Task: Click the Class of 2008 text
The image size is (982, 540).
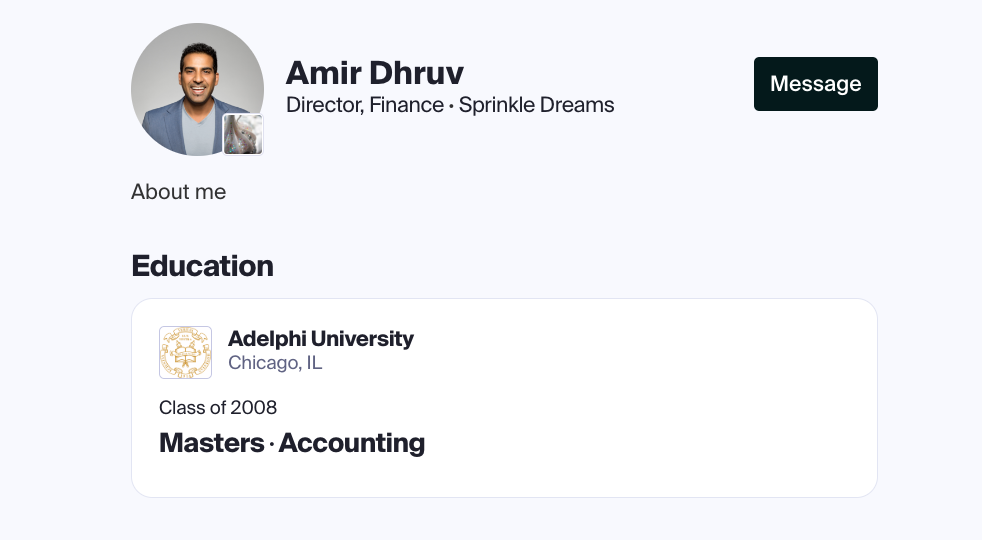Action: coord(218,407)
